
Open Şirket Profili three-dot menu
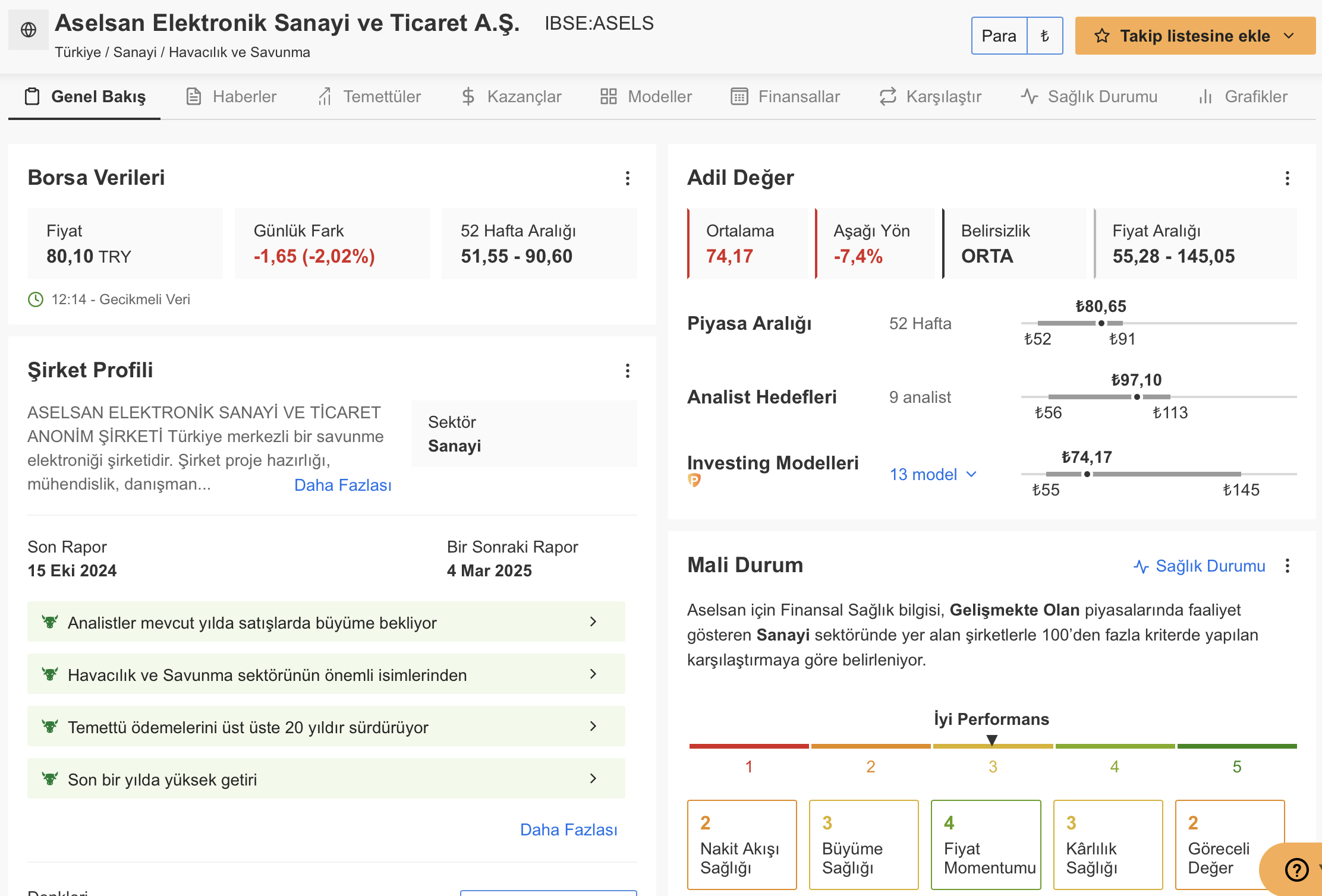coord(627,371)
